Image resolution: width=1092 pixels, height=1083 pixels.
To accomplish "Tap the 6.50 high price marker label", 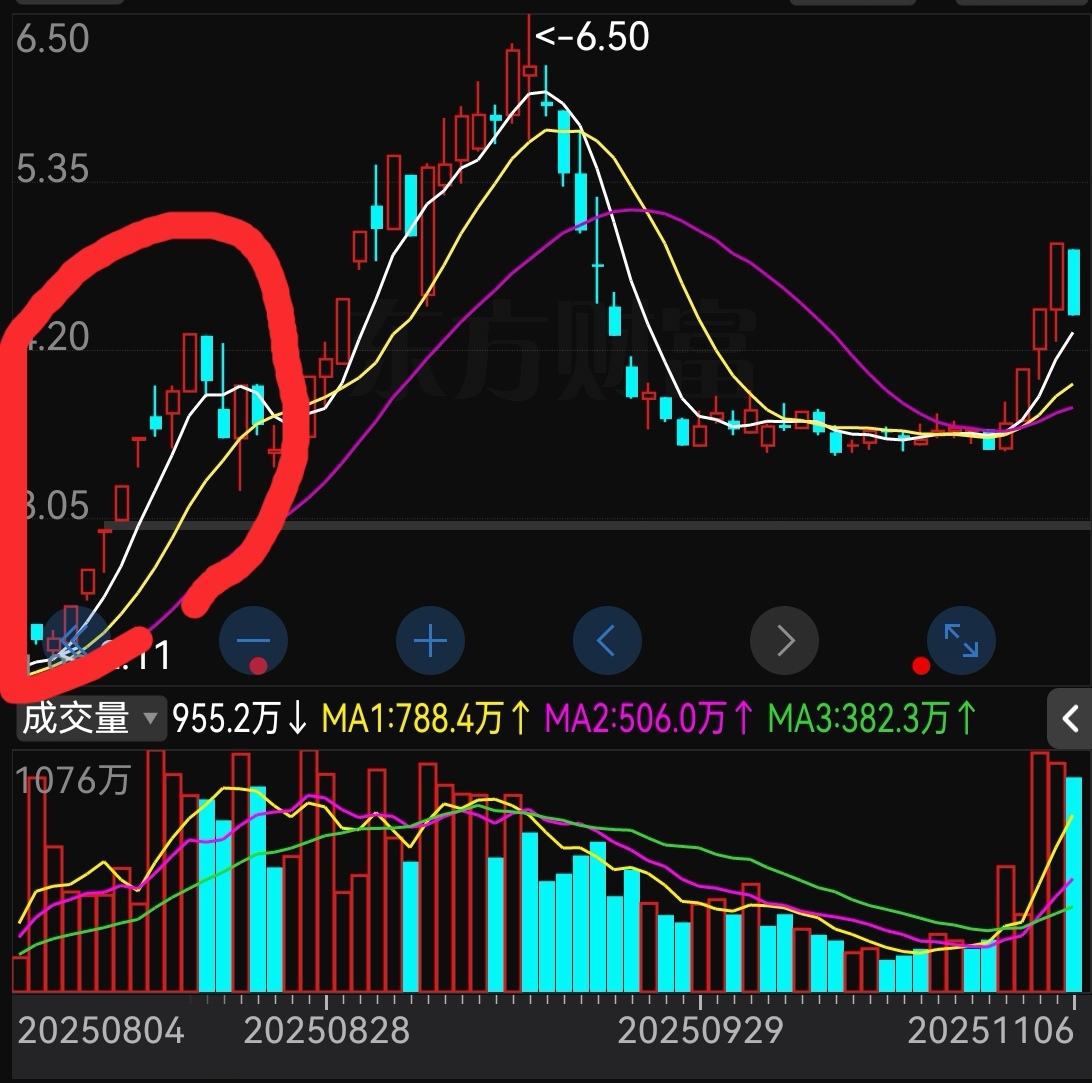I will (x=592, y=36).
